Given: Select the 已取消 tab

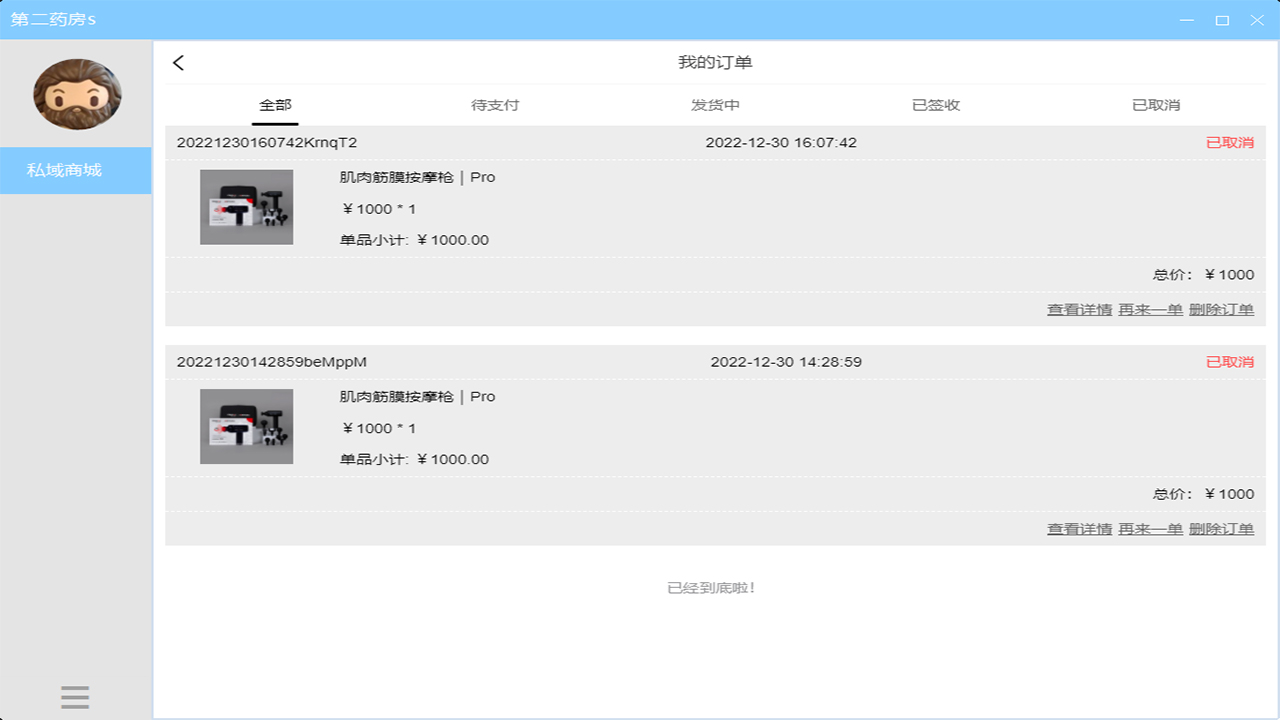Looking at the screenshot, I should coord(1156,105).
